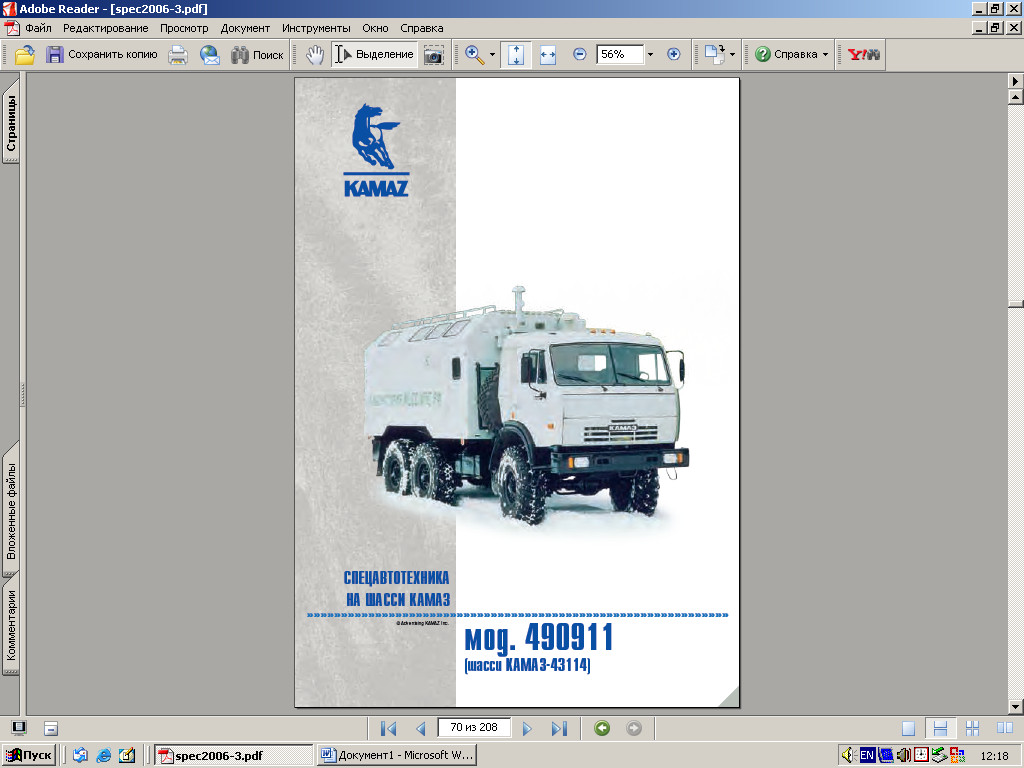Click the Rotate view page icon
1024x768 pixels.
(715, 55)
